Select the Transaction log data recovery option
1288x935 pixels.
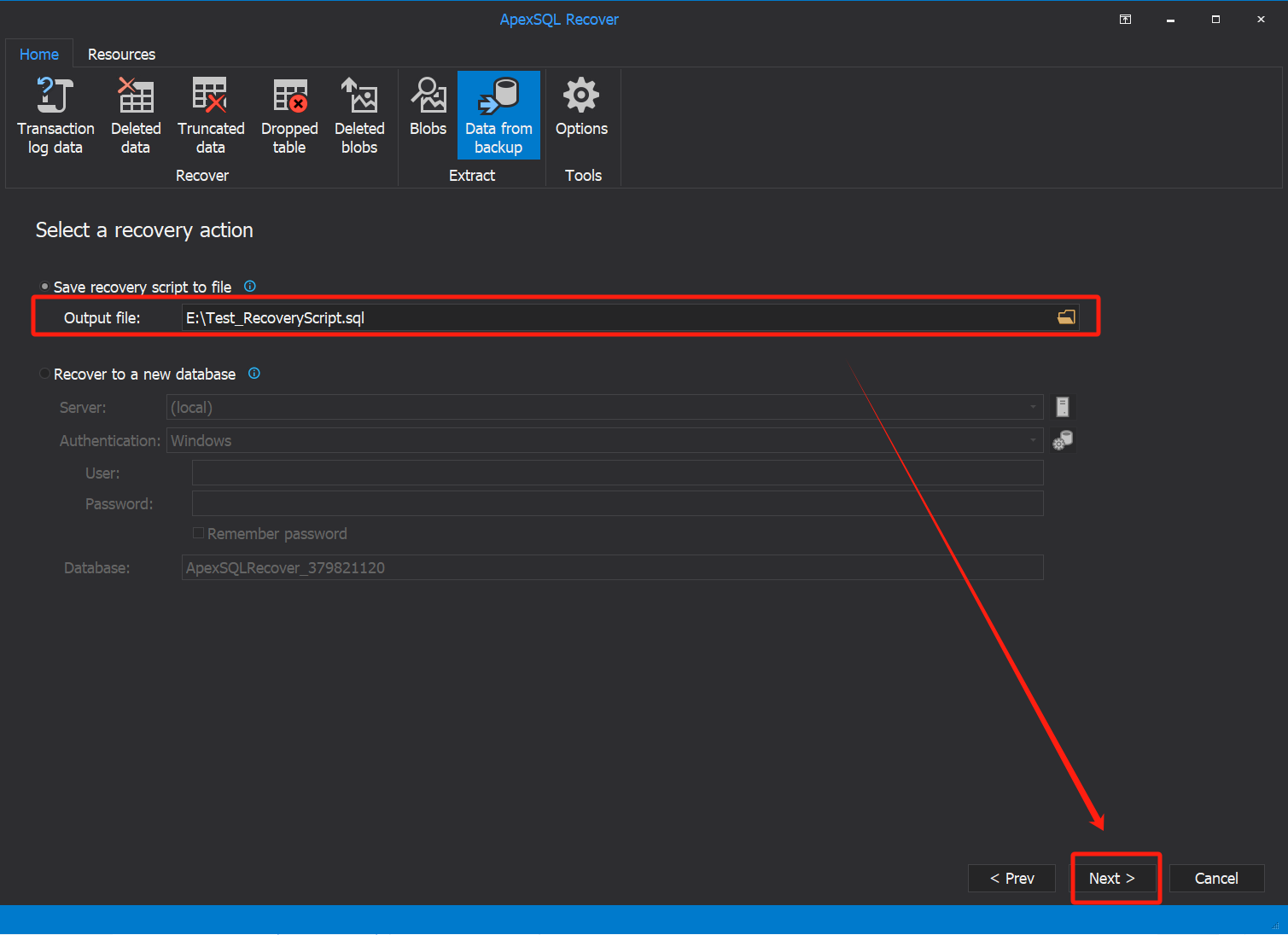click(x=55, y=115)
